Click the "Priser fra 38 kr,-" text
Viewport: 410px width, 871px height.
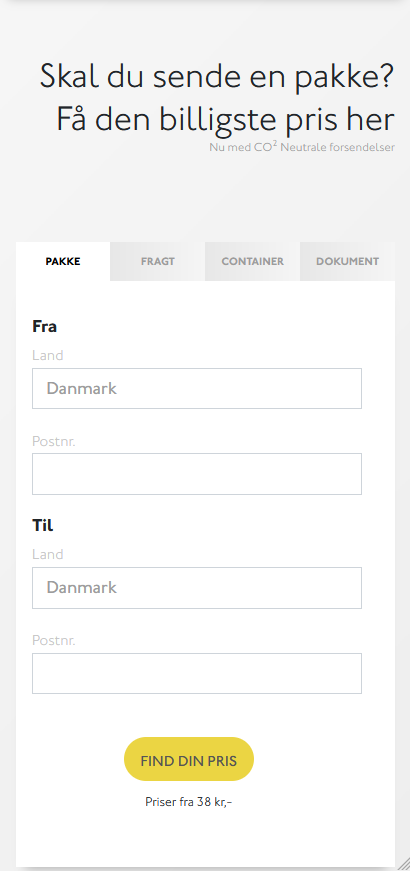(x=189, y=802)
